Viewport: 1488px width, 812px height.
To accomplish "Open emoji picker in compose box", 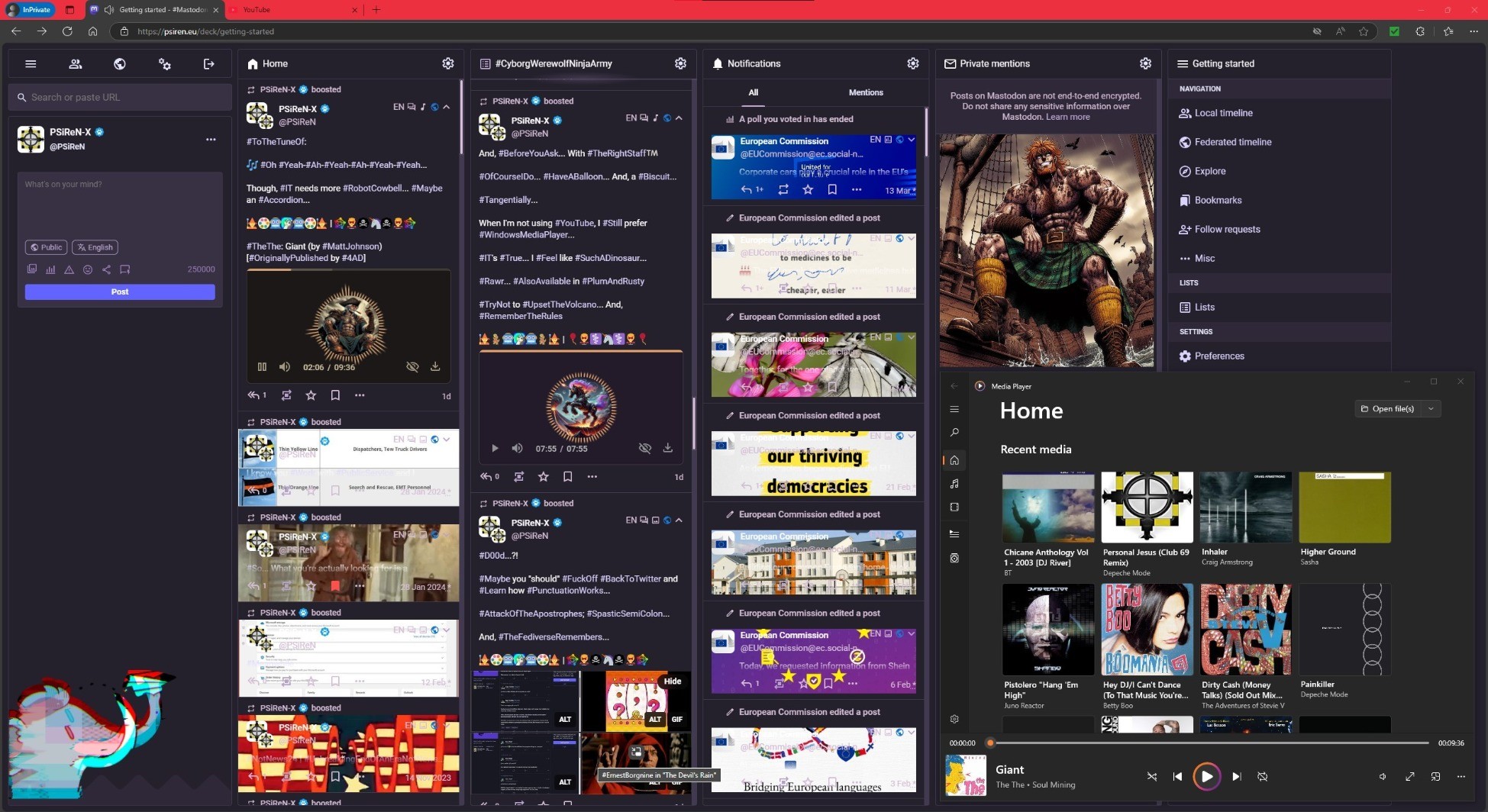I will point(88,269).
